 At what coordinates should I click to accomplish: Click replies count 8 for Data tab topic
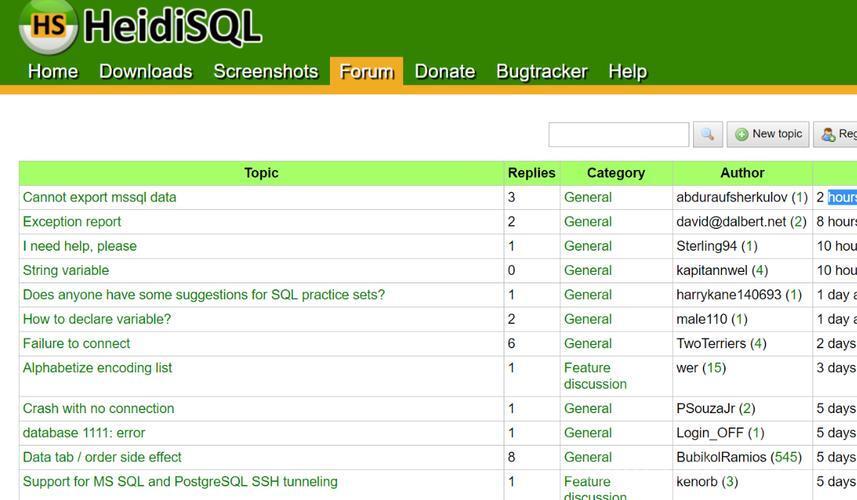[511, 457]
